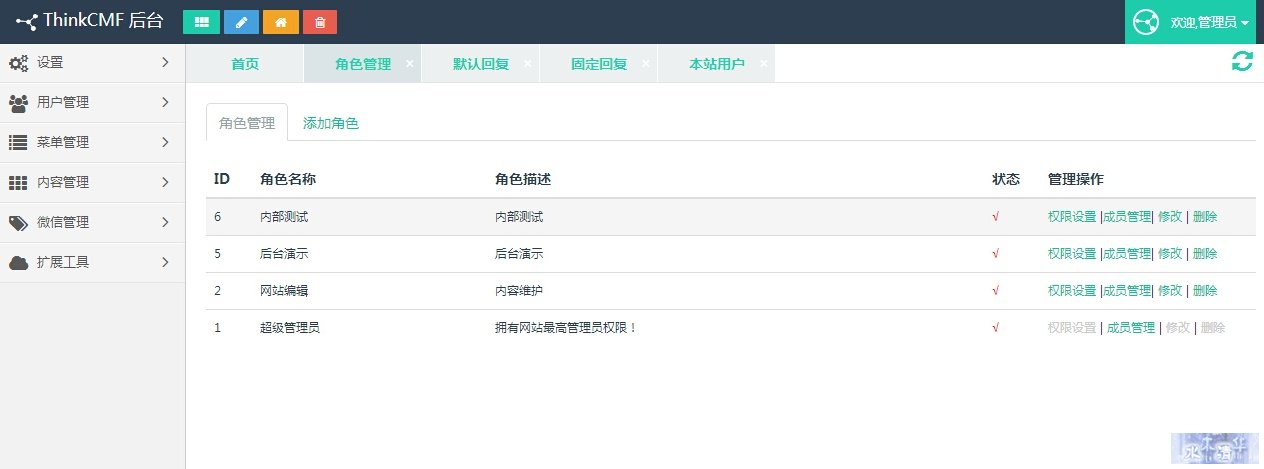Open 权限设置 for 网站编辑 role
1264x469 pixels.
pos(1072,290)
